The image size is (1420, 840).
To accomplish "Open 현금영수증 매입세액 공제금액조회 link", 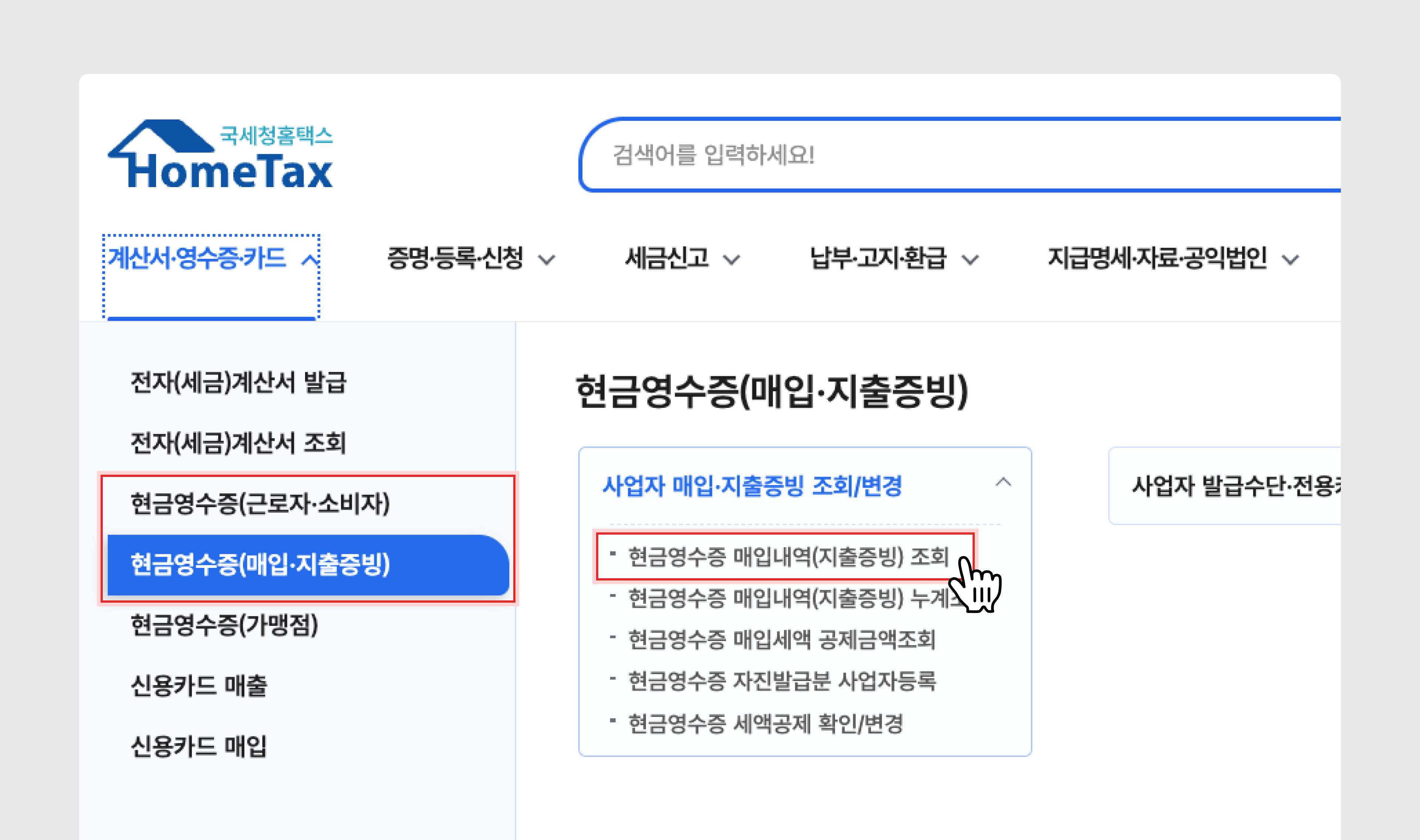I will [x=782, y=640].
